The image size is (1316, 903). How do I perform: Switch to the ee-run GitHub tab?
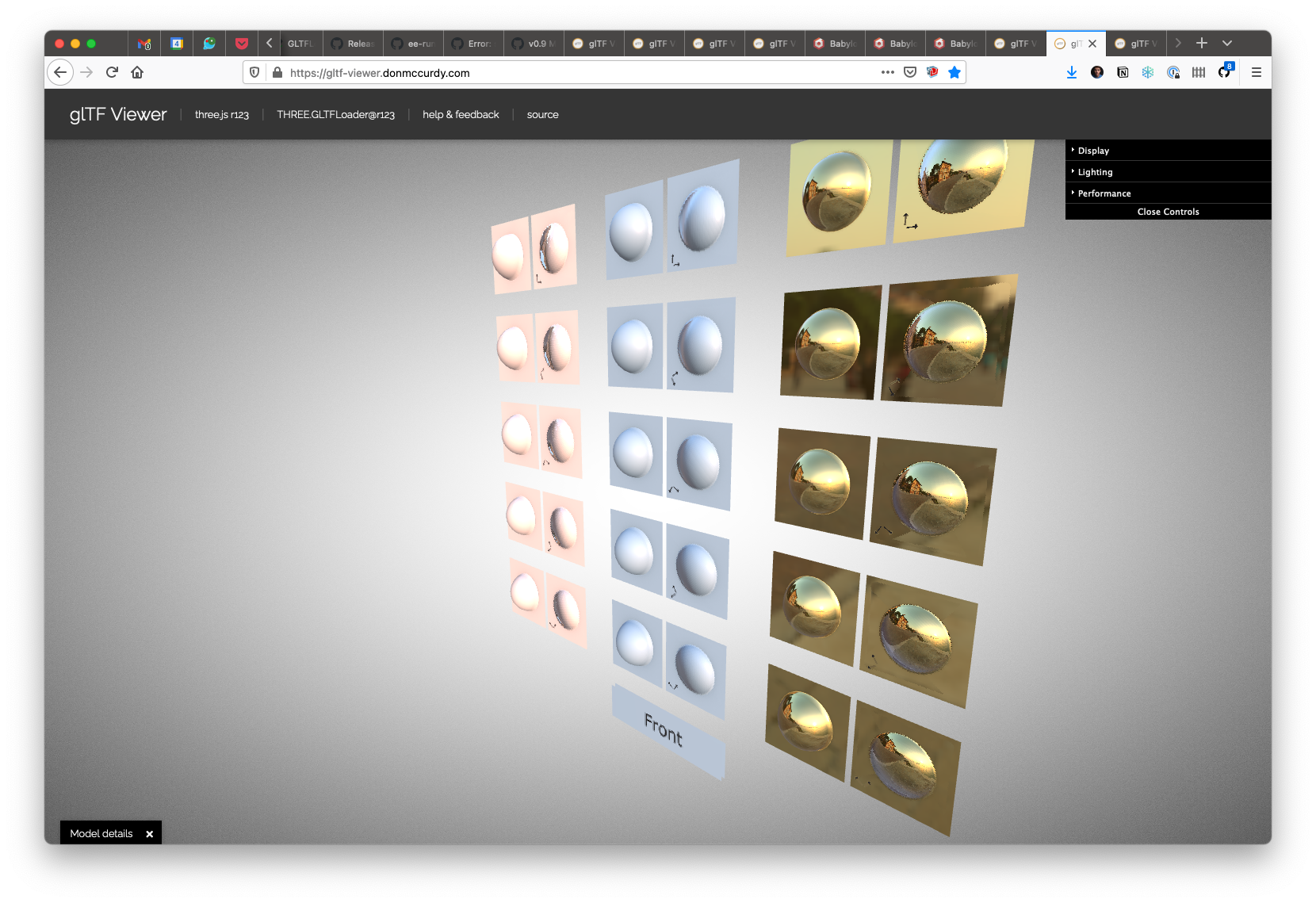(413, 44)
